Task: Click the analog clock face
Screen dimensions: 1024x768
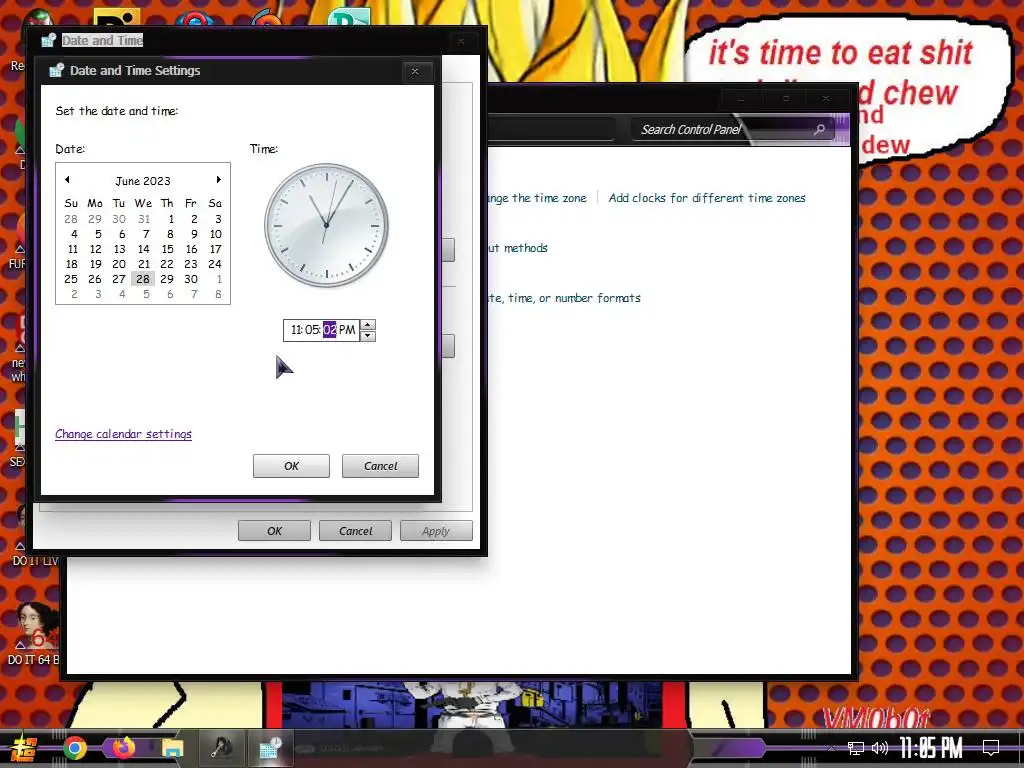Action: pyautogui.click(x=326, y=225)
